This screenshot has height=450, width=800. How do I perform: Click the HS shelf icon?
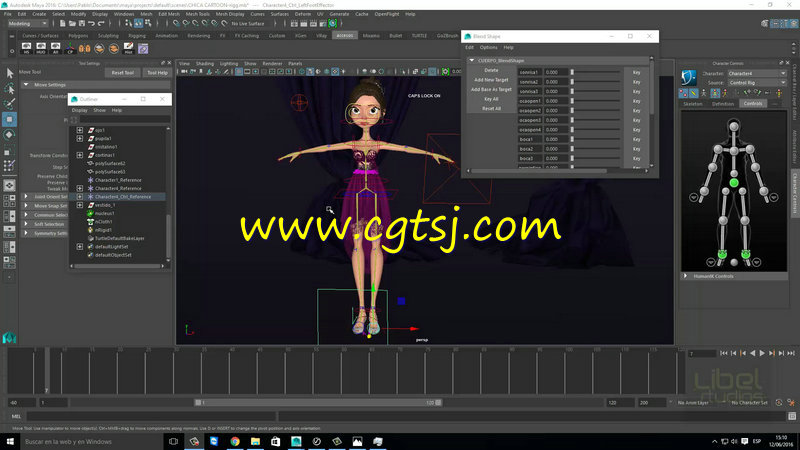coord(26,48)
